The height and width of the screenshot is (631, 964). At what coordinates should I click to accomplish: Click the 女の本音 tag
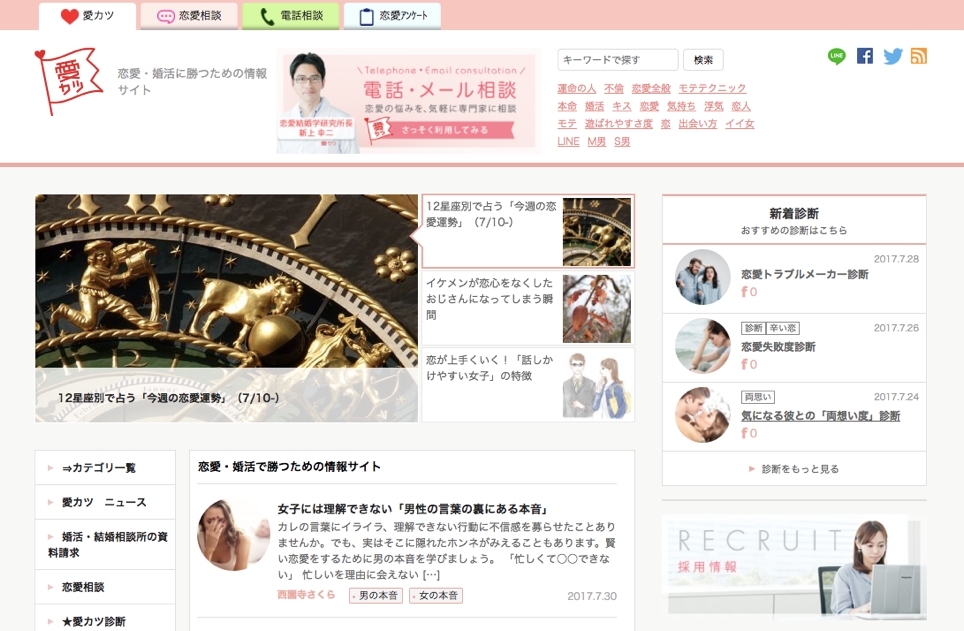click(x=437, y=595)
